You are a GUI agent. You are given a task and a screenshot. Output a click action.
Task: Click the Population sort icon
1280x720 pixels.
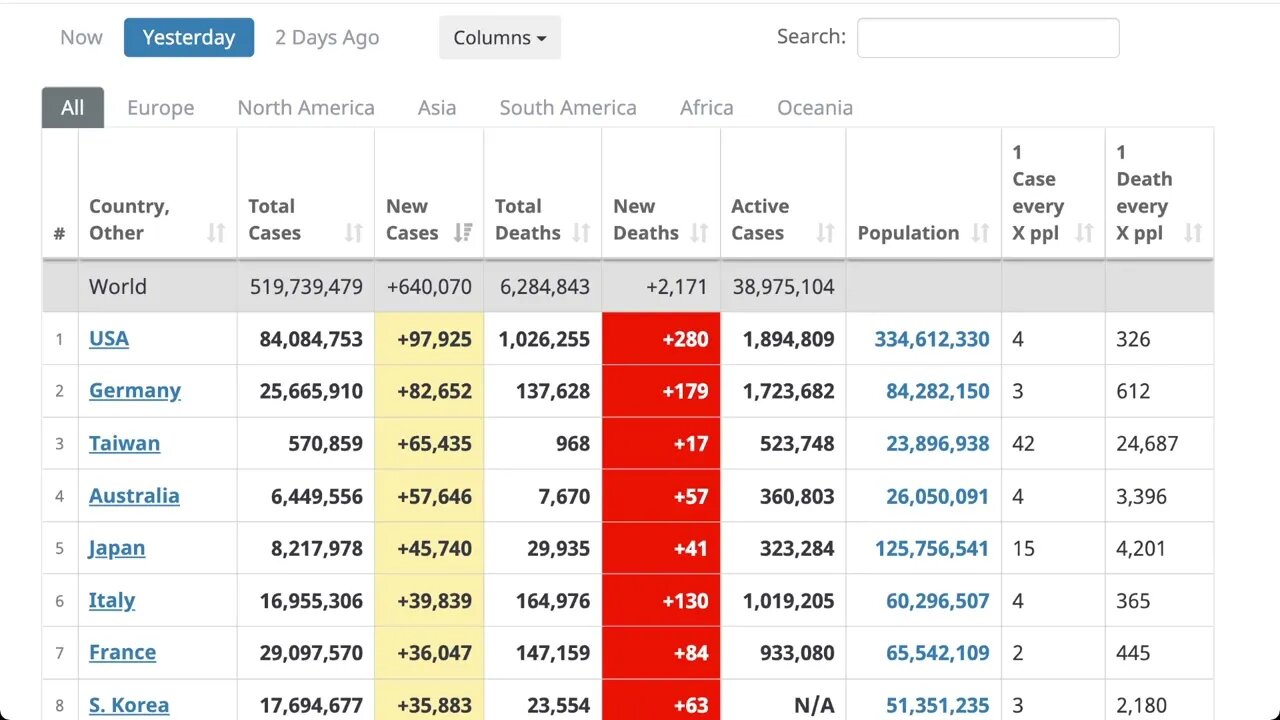click(x=980, y=233)
